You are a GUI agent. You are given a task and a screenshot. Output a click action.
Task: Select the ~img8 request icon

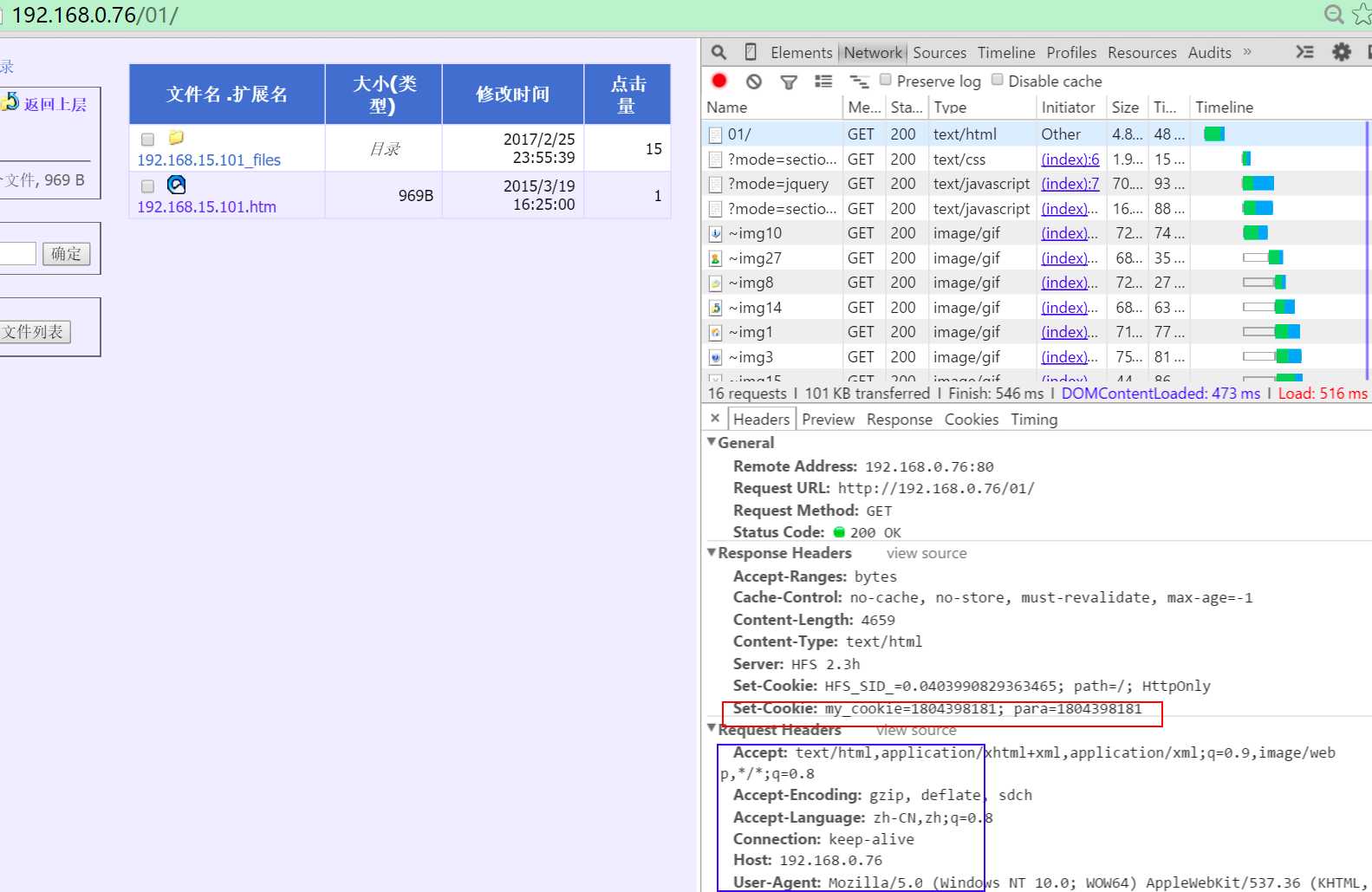coord(715,283)
